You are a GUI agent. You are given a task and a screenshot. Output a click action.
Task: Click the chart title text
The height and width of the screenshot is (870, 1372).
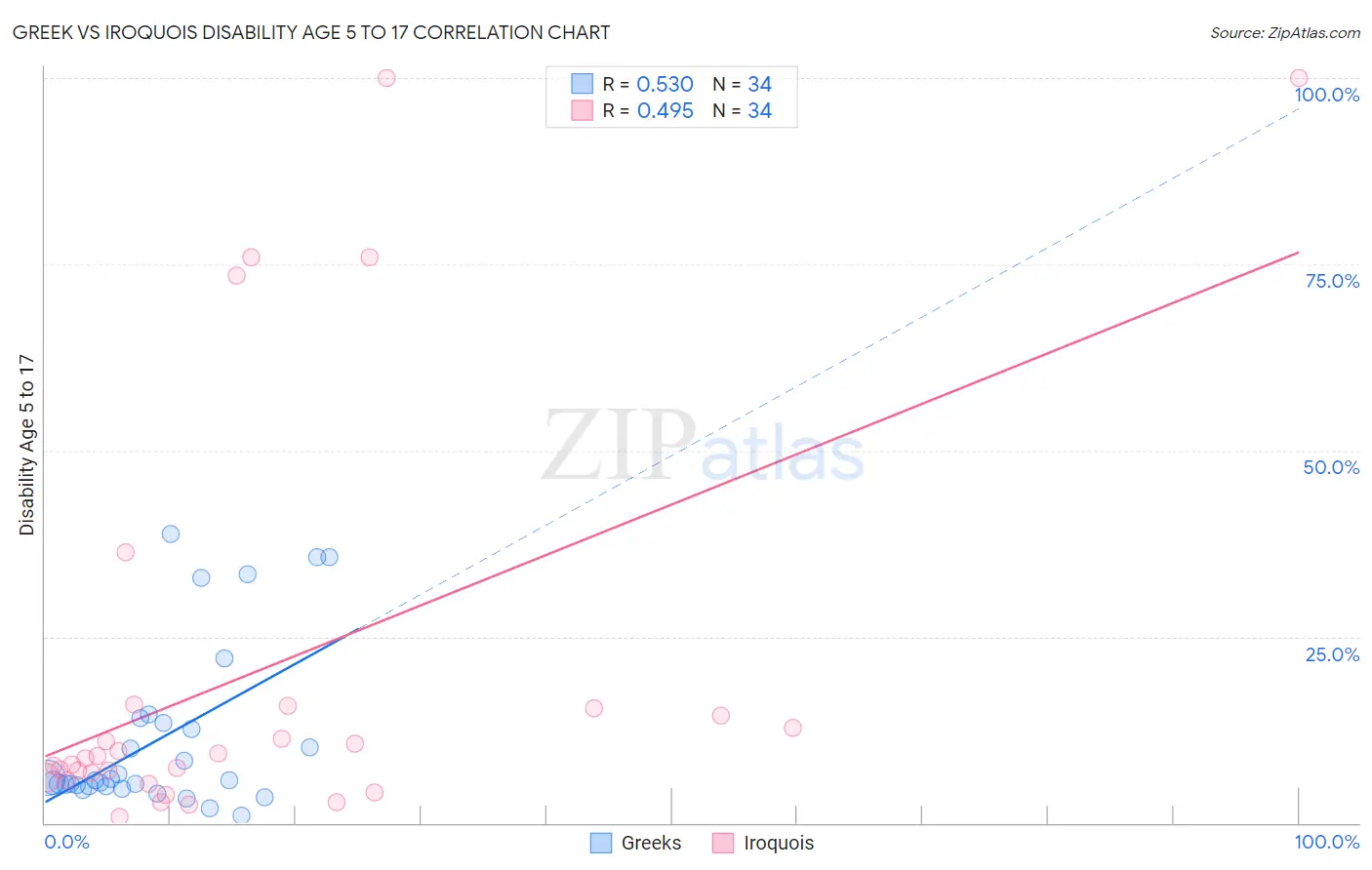point(311,32)
